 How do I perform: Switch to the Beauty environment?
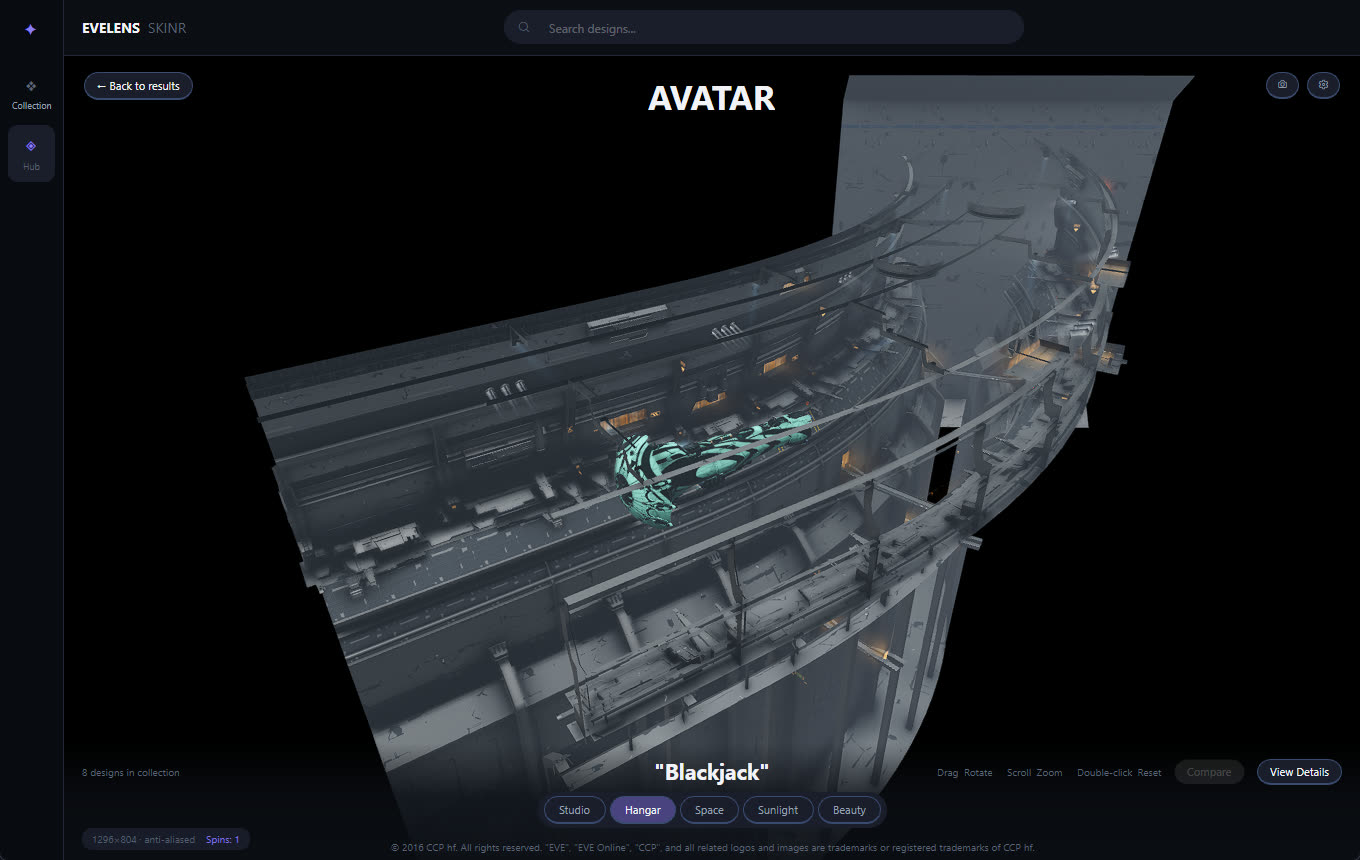849,810
